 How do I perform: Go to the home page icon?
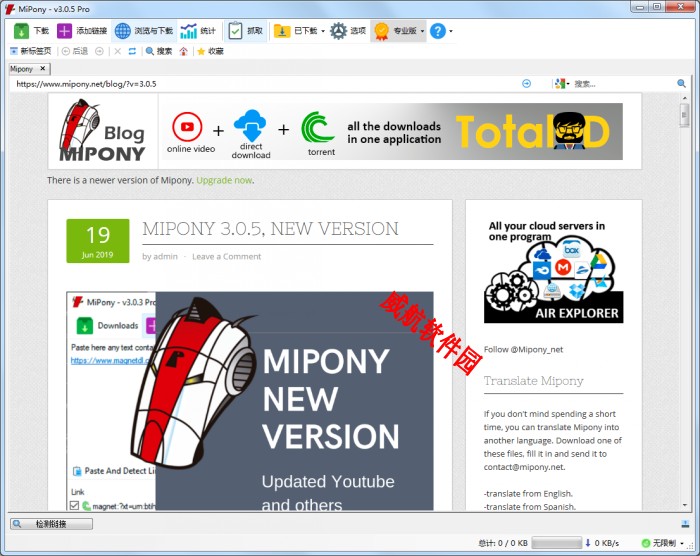183,51
